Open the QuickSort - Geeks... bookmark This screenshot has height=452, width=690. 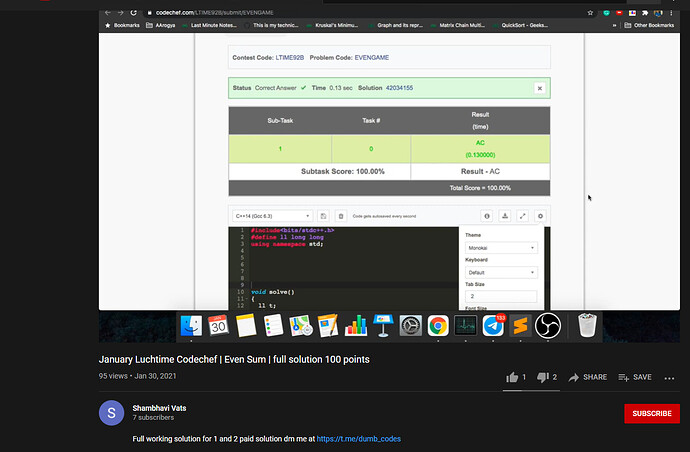click(521, 26)
